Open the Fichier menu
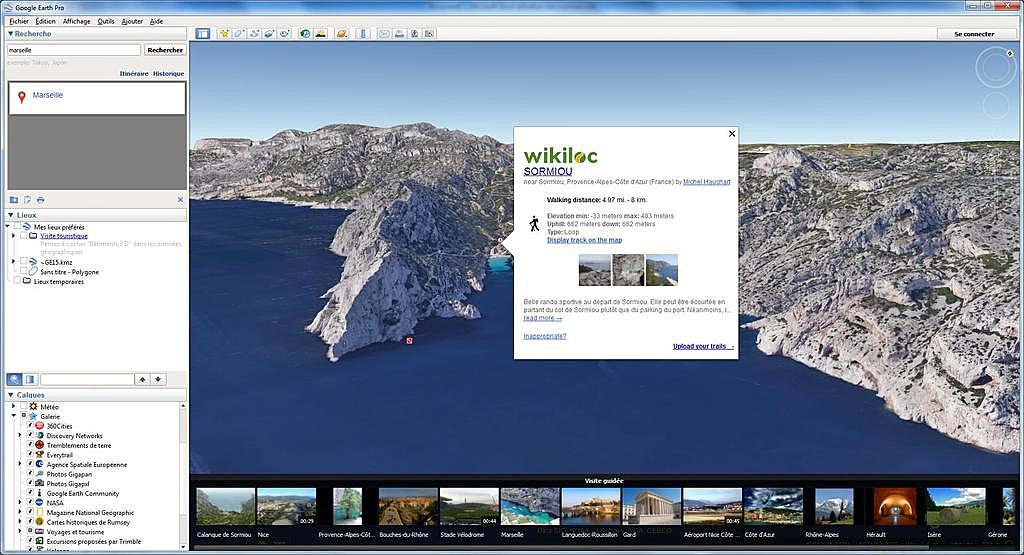Screen dimensions: 1024x555 click(19, 21)
